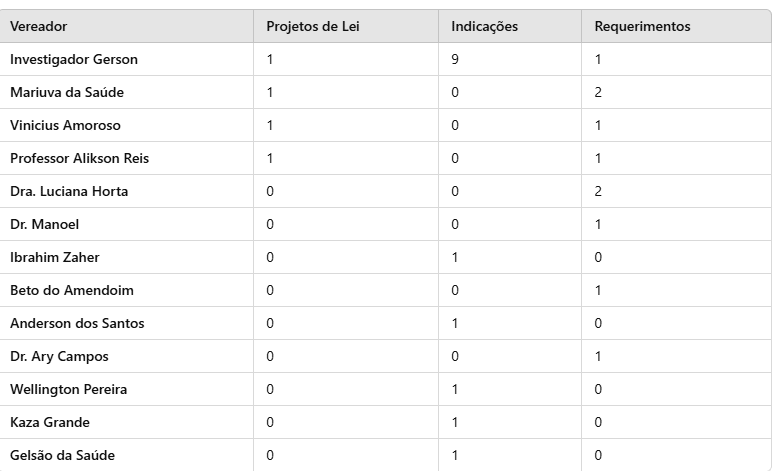
Task: Select the Investigador Gerson name cell
Action: [74, 60]
